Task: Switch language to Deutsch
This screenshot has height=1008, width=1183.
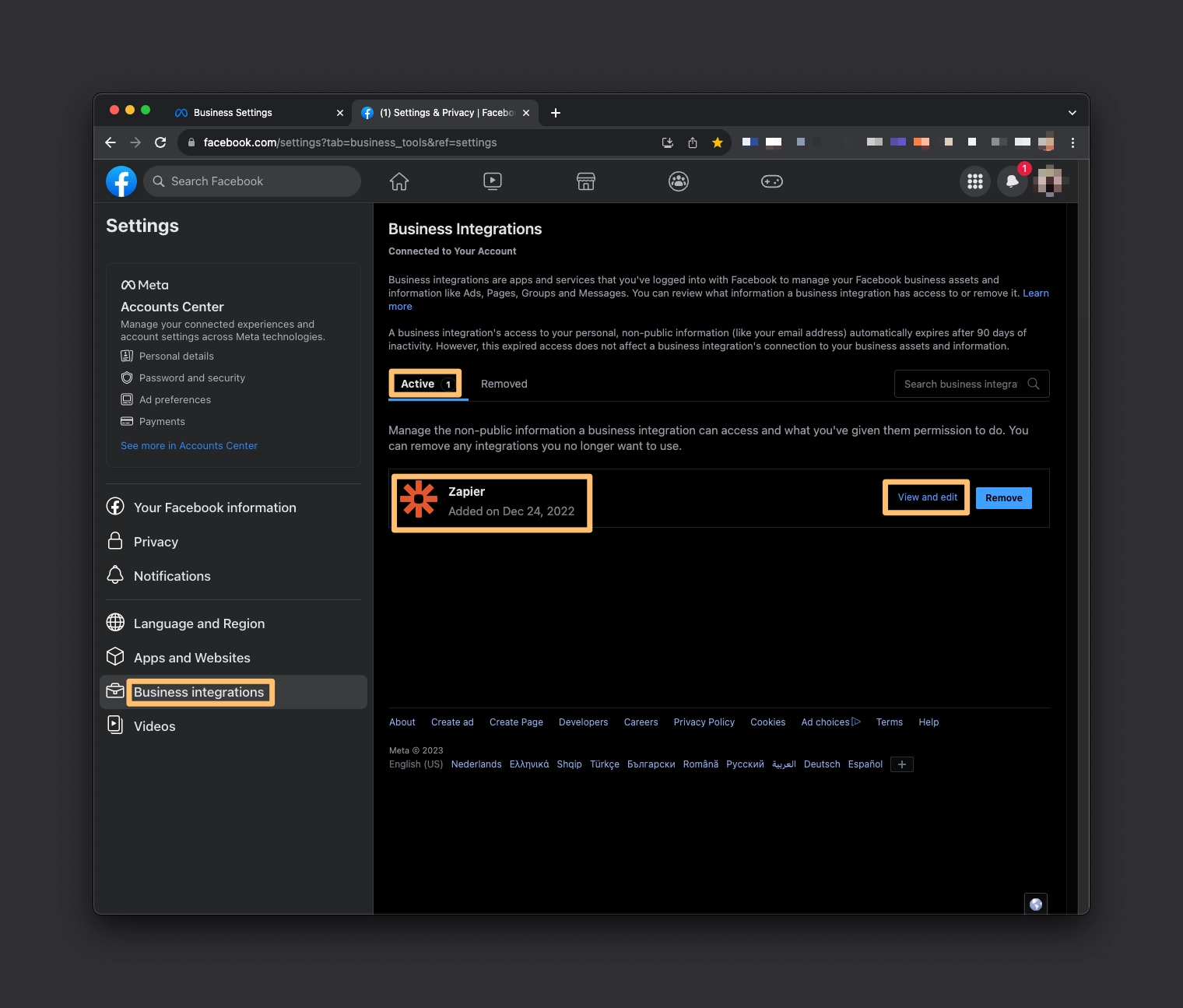Action: [822, 764]
